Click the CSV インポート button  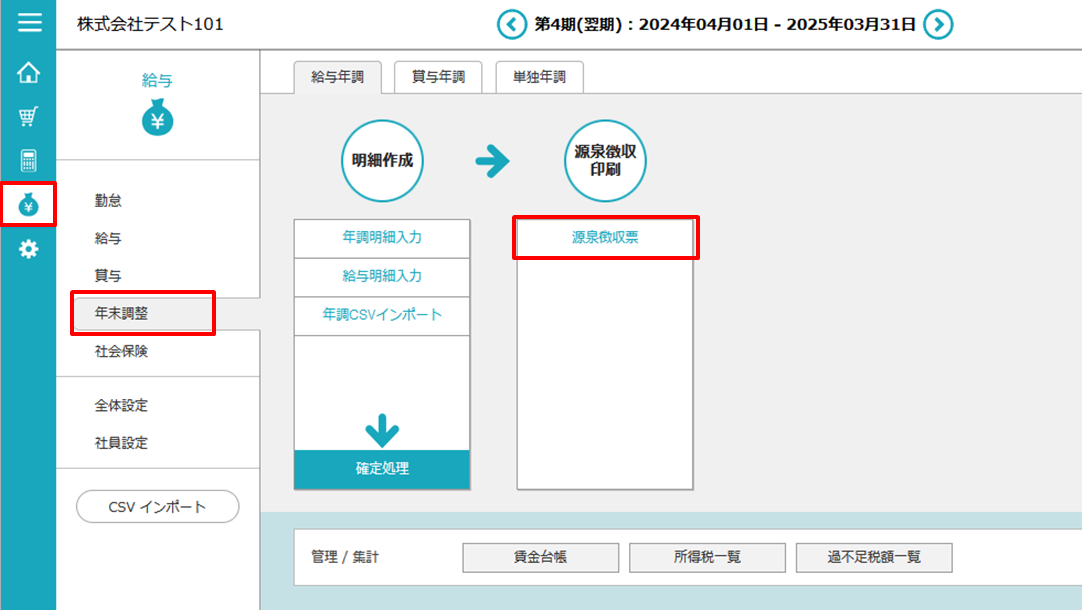click(158, 507)
